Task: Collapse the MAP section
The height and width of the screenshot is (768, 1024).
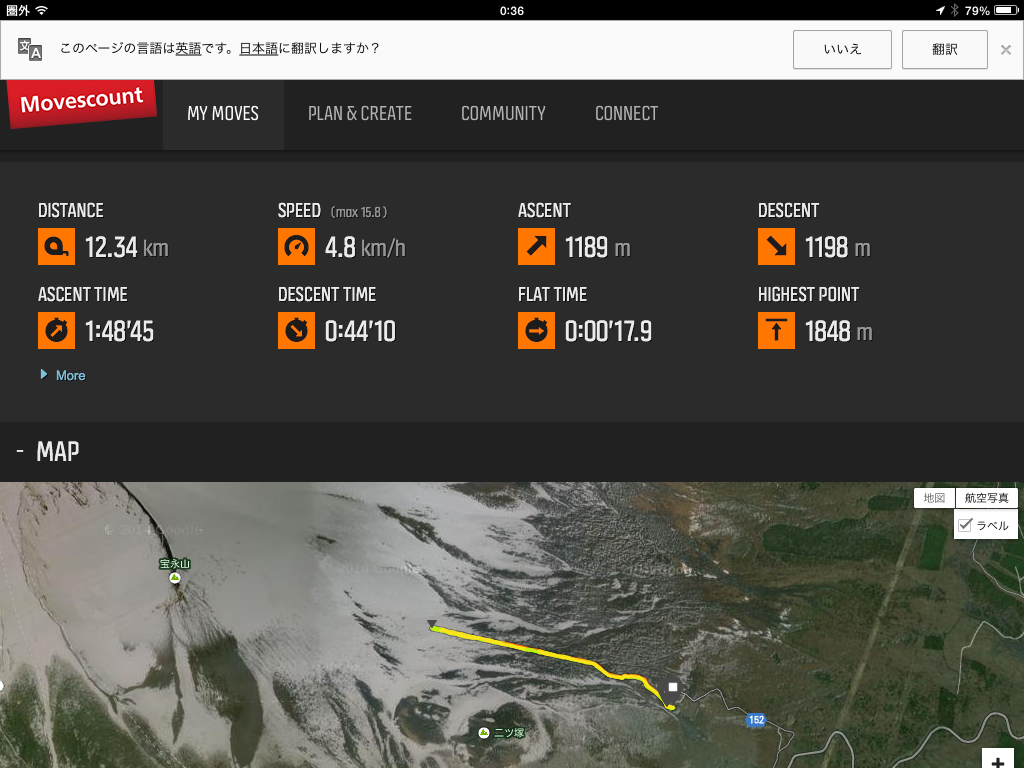Action: click(20, 452)
